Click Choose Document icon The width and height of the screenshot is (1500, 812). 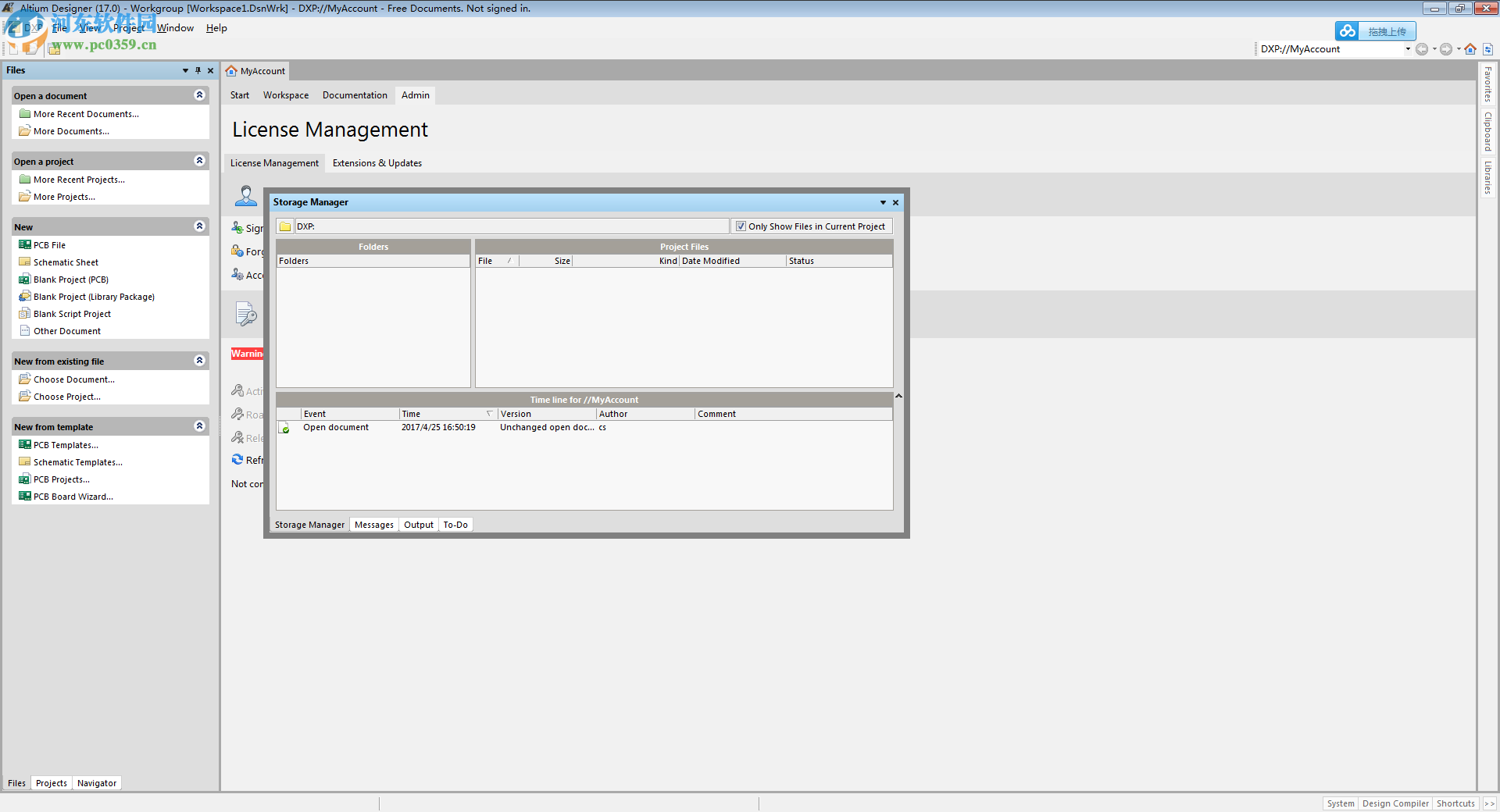(25, 379)
